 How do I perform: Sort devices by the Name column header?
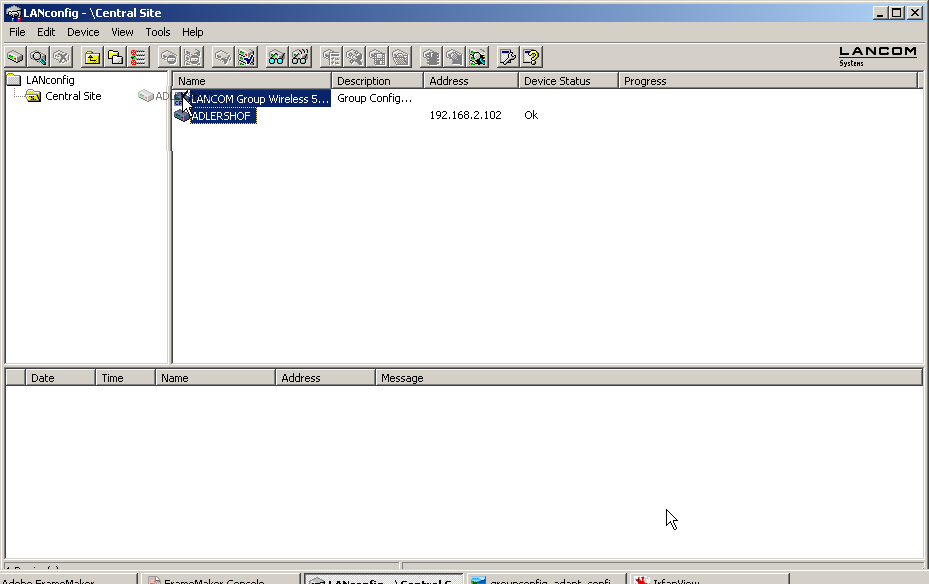[x=252, y=81]
